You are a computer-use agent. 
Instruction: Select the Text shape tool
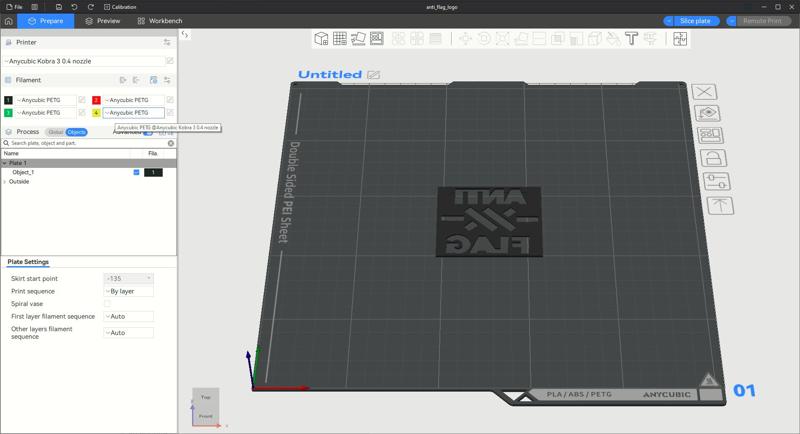[x=631, y=39]
